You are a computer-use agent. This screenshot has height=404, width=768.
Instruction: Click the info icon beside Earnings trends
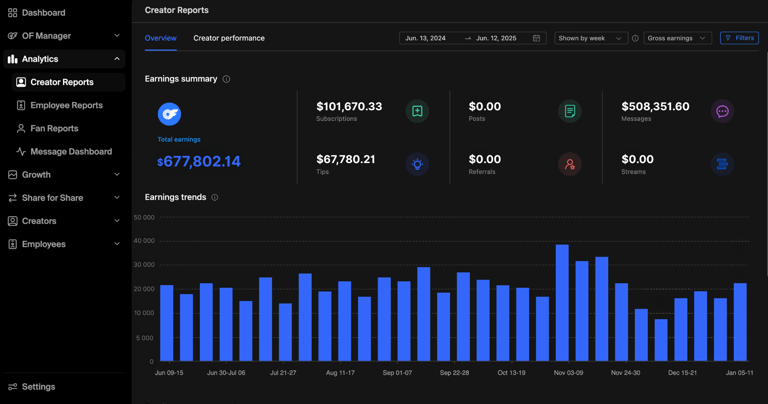point(215,198)
